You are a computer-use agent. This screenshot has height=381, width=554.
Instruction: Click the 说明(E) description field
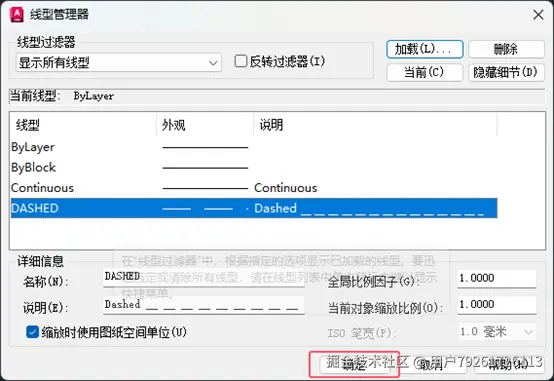click(x=204, y=305)
